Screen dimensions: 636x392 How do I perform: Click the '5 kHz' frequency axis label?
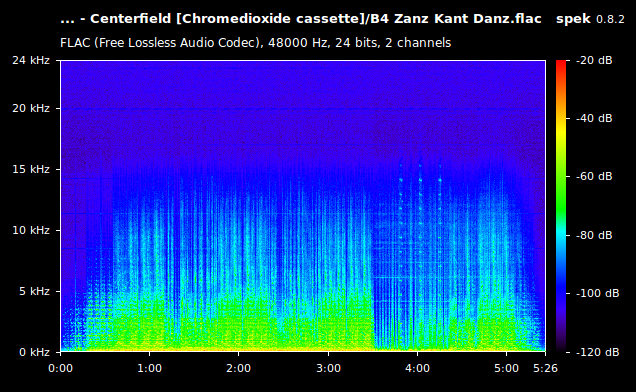pyautogui.click(x=34, y=291)
